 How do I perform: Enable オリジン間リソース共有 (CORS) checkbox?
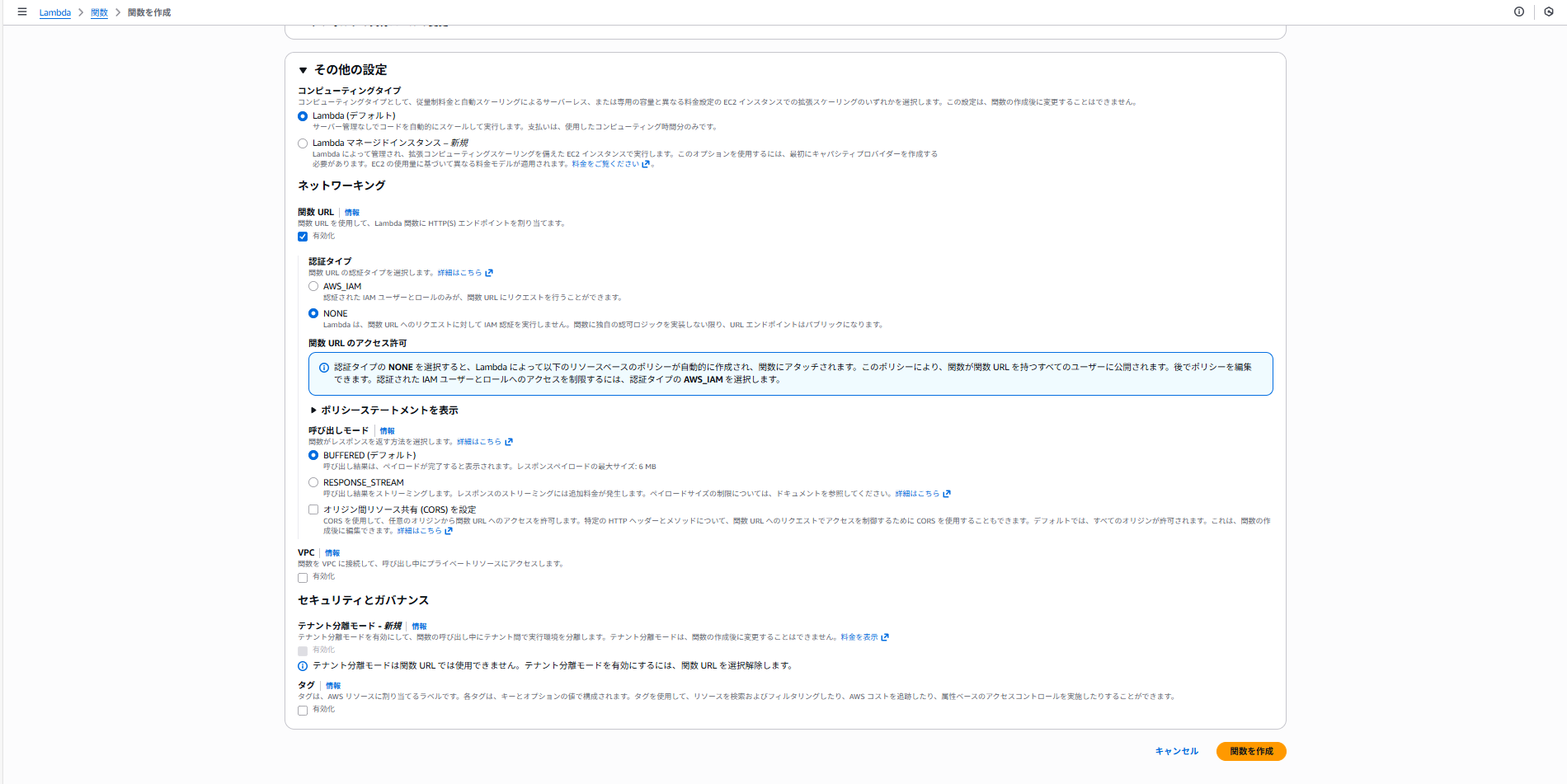point(313,509)
